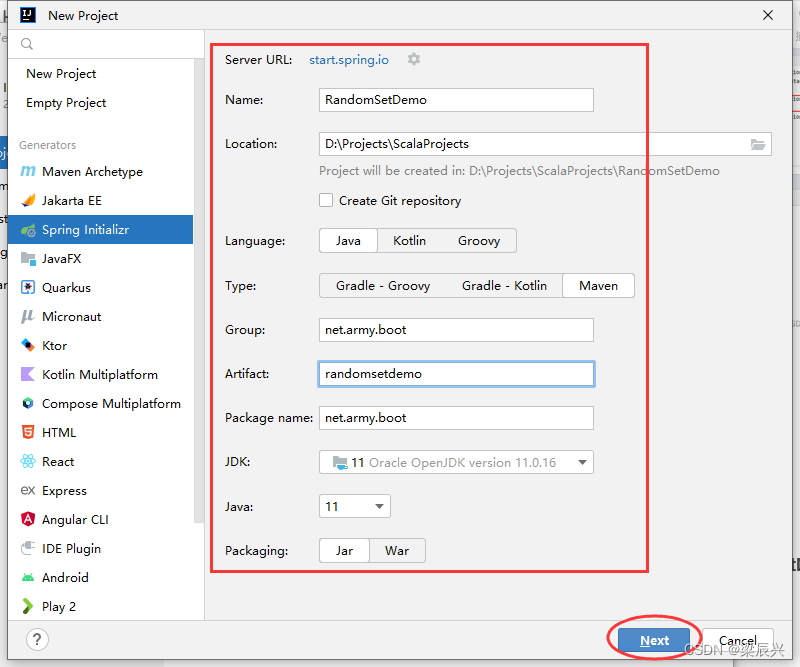Open the Java version dropdown
This screenshot has height=667, width=800.
point(355,506)
